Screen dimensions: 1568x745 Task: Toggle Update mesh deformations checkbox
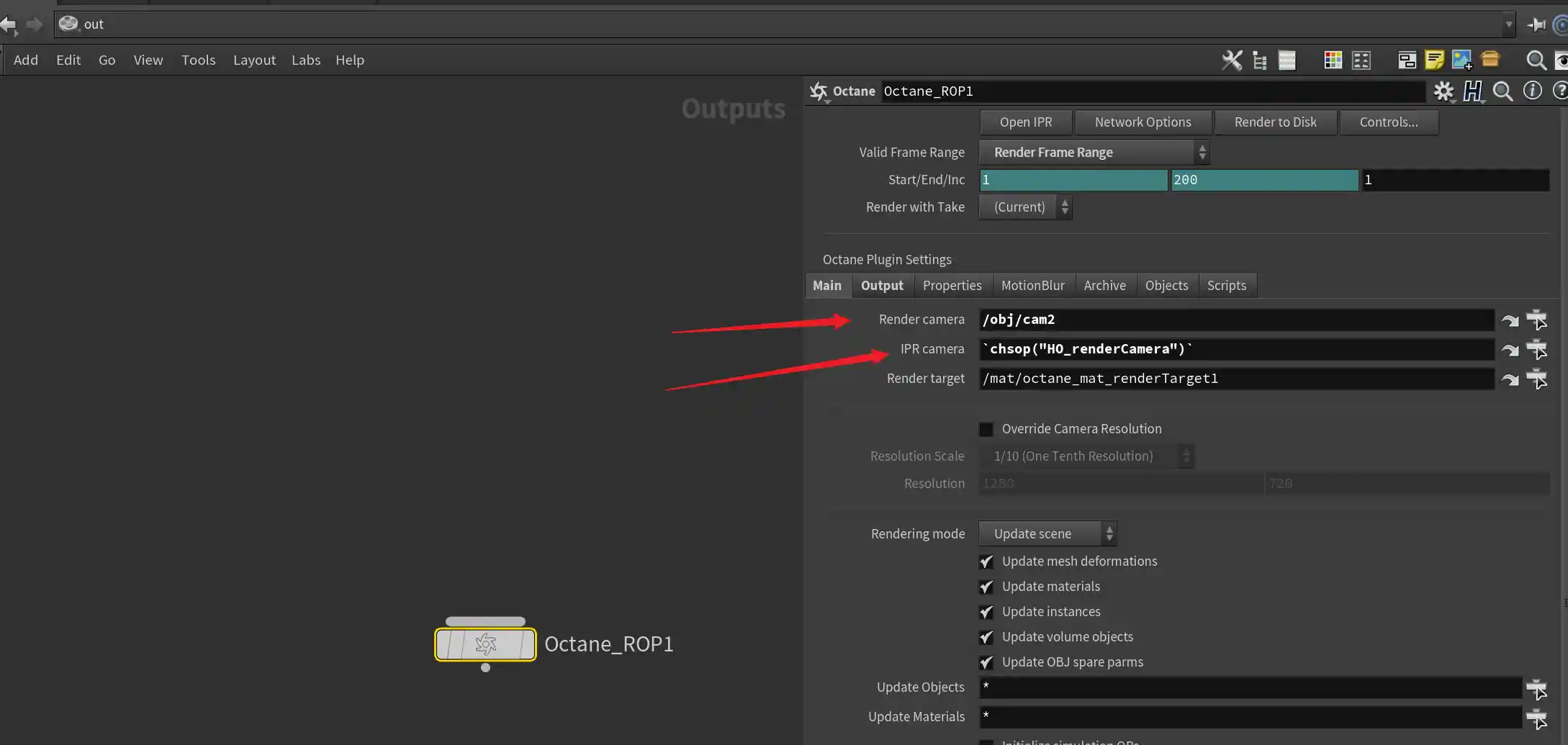pyautogui.click(x=986, y=561)
